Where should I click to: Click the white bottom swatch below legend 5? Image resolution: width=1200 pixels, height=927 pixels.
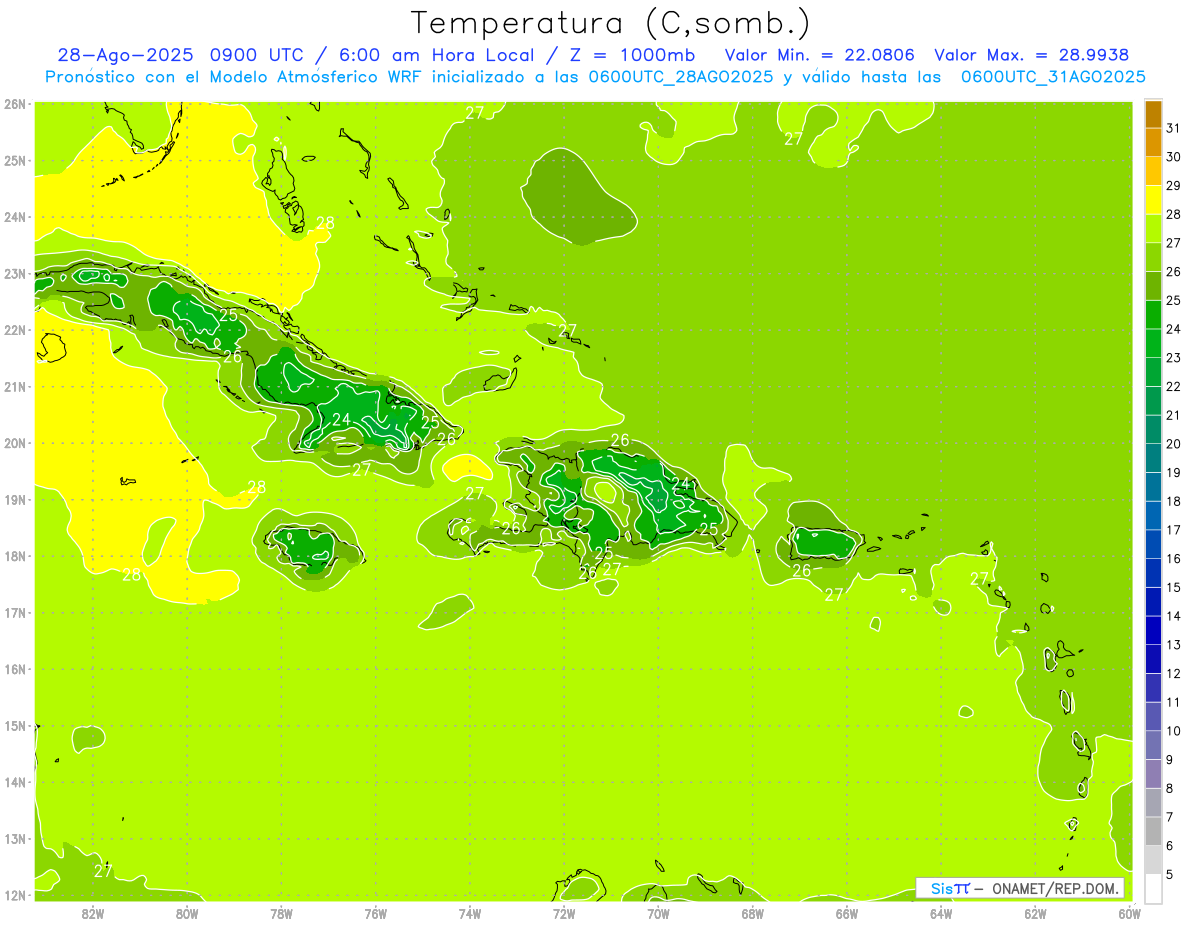(x=1153, y=888)
